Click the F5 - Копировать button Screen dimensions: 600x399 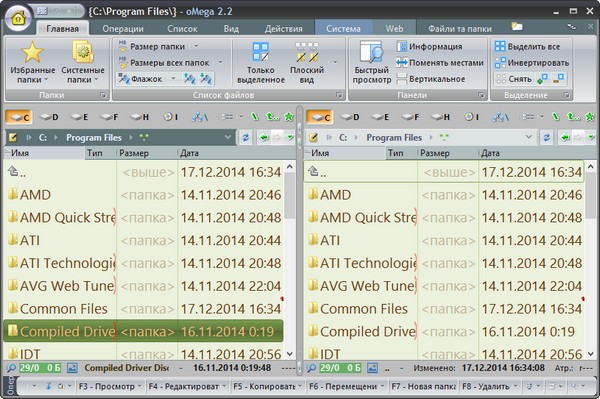pos(264,386)
